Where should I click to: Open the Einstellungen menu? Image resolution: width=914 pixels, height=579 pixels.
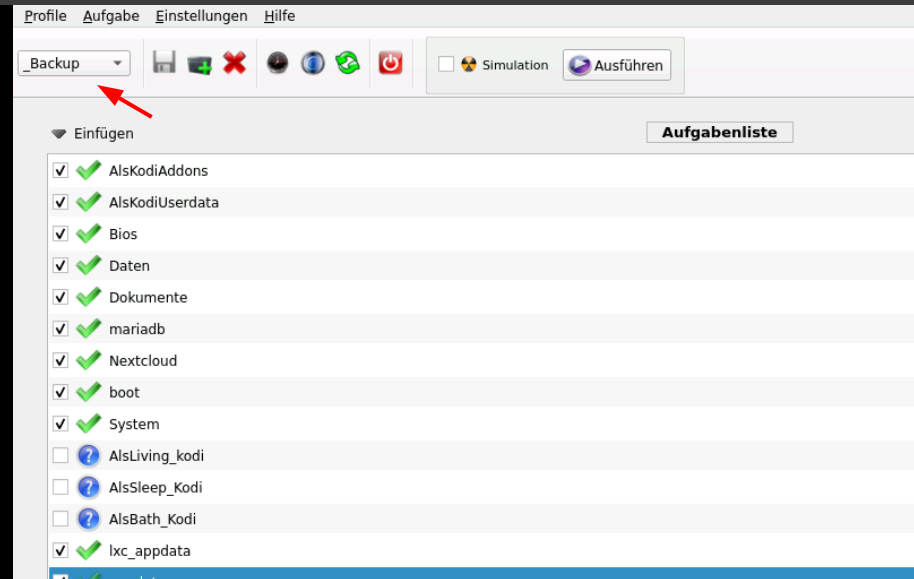[201, 16]
